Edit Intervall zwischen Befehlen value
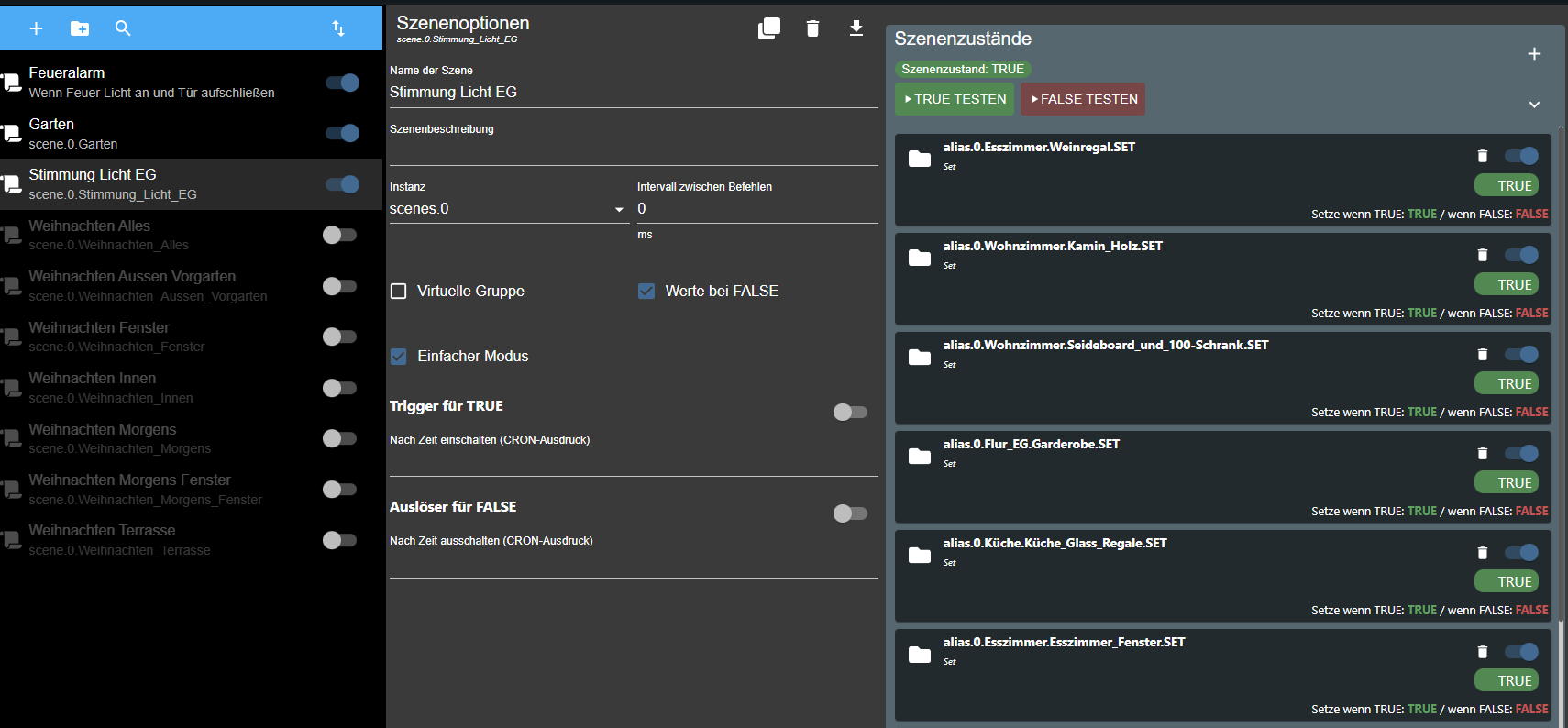The width and height of the screenshot is (1568, 728). (x=757, y=209)
